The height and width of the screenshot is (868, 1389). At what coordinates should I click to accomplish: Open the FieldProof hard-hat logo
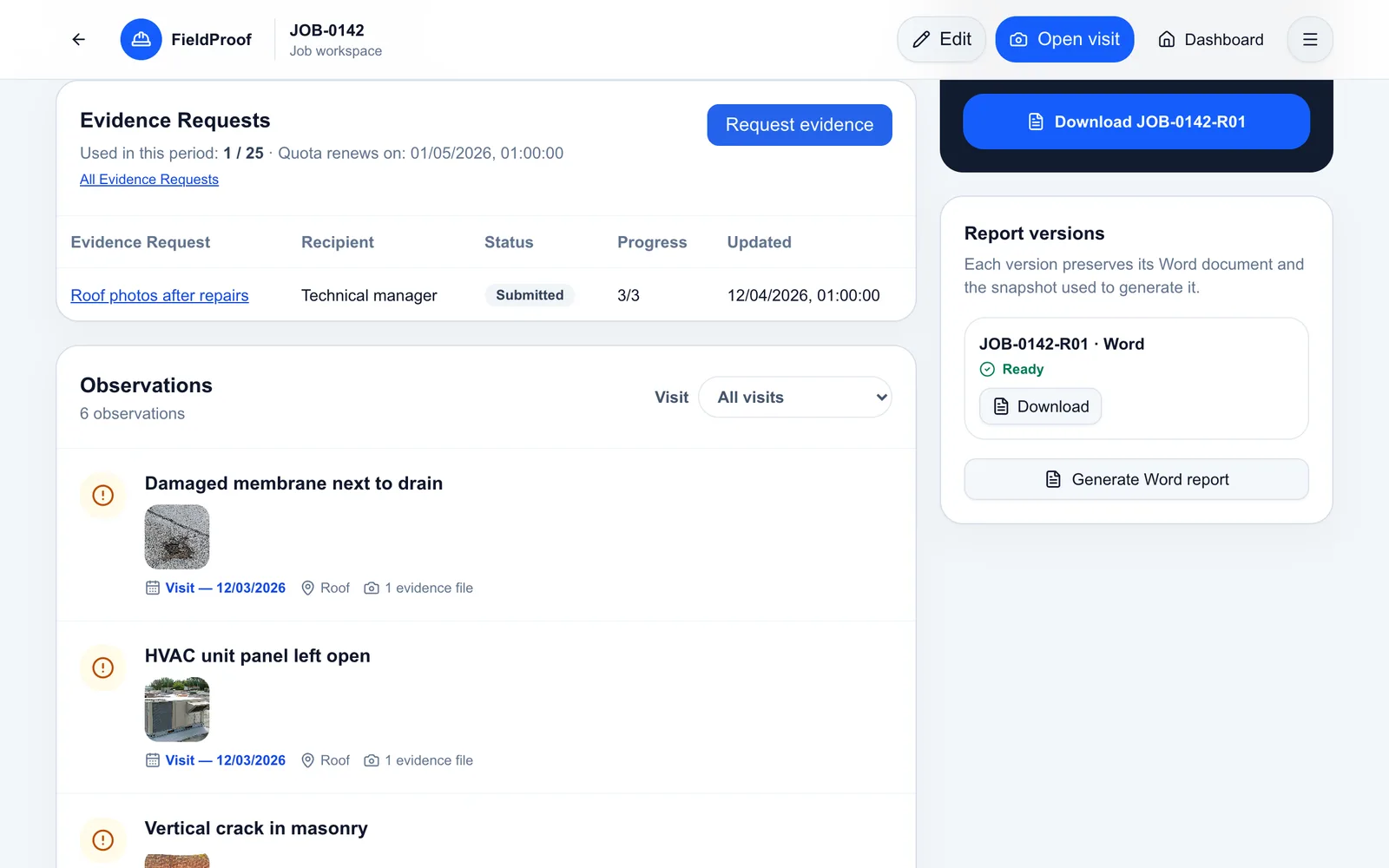tap(141, 39)
